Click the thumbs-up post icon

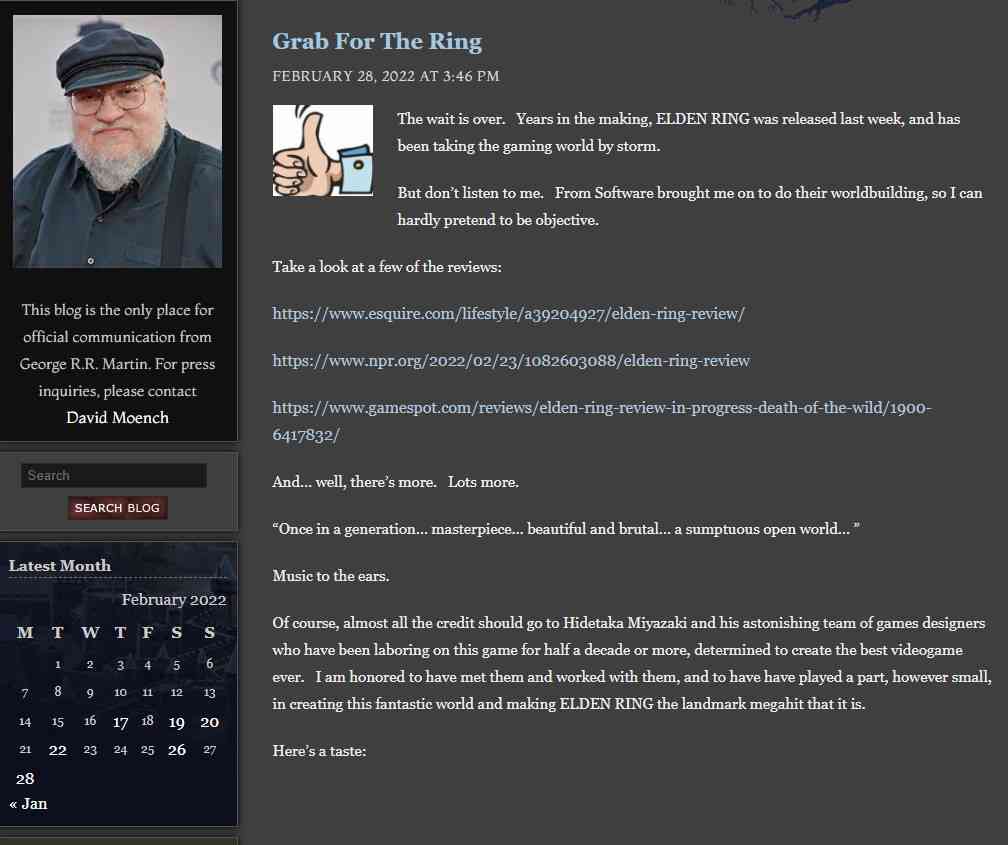pos(323,150)
